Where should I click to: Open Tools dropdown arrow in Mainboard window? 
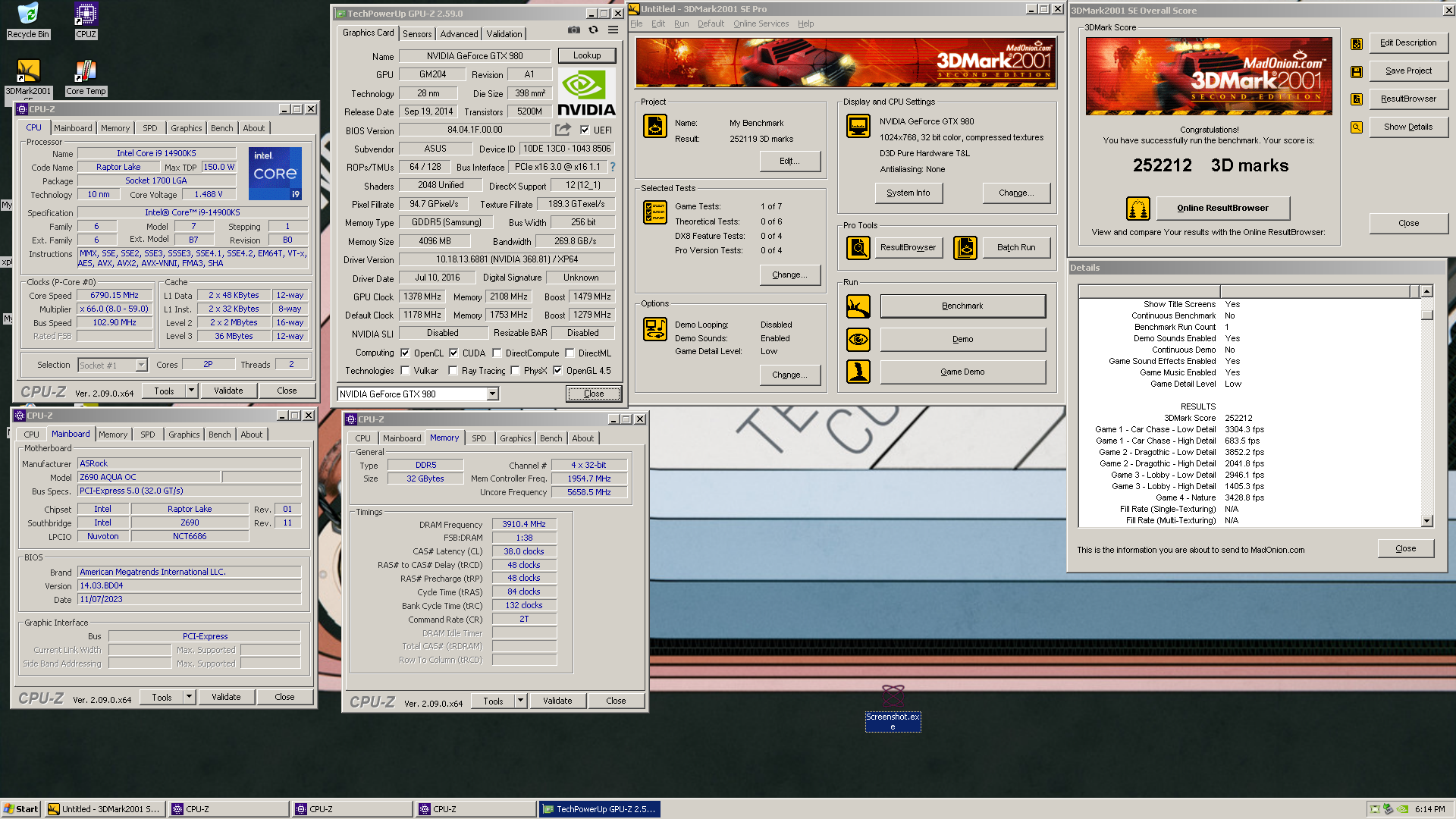pyautogui.click(x=189, y=697)
